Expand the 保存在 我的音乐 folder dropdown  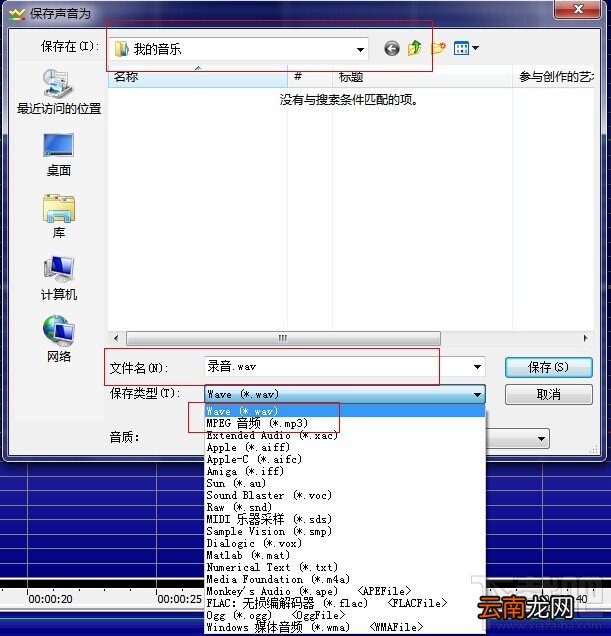coord(360,49)
